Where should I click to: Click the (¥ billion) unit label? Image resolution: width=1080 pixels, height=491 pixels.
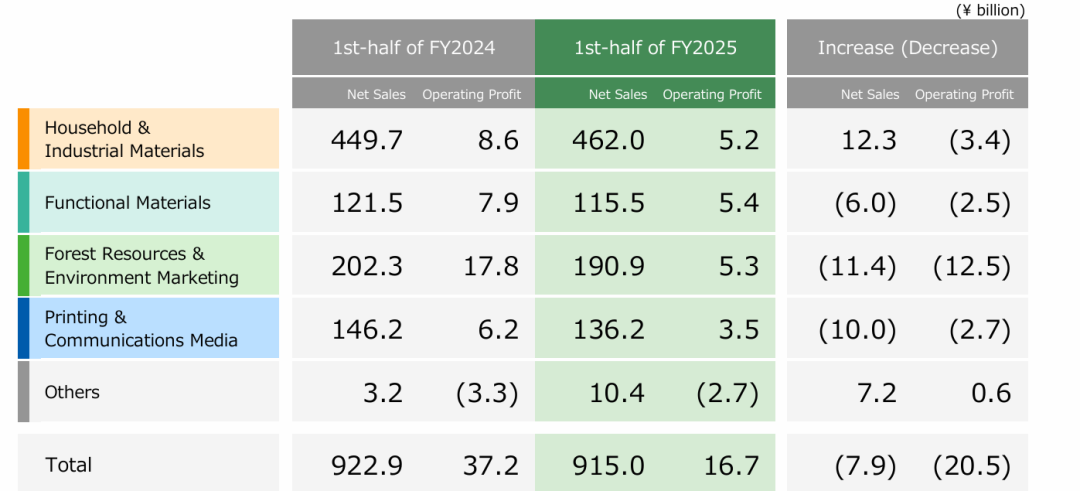pos(990,10)
